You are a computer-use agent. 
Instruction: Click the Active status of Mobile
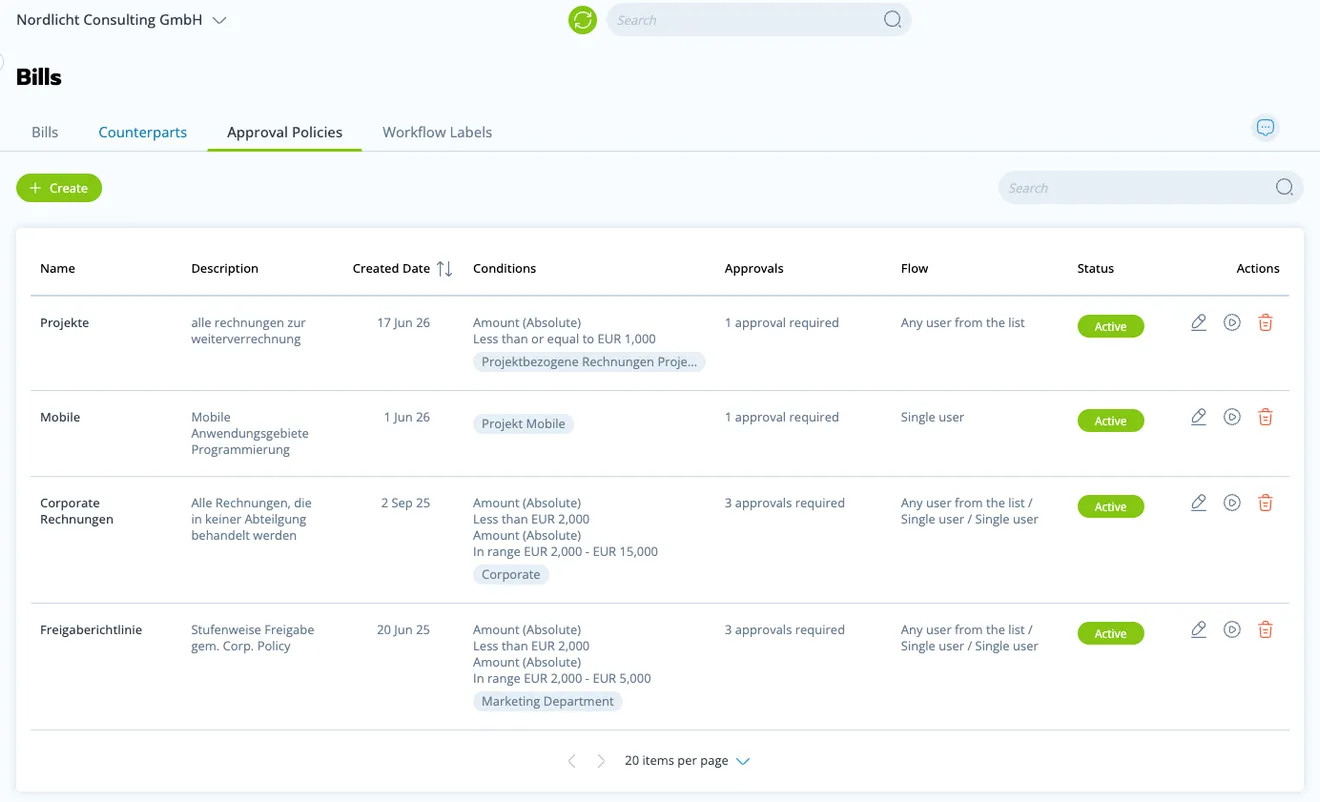(x=1110, y=421)
